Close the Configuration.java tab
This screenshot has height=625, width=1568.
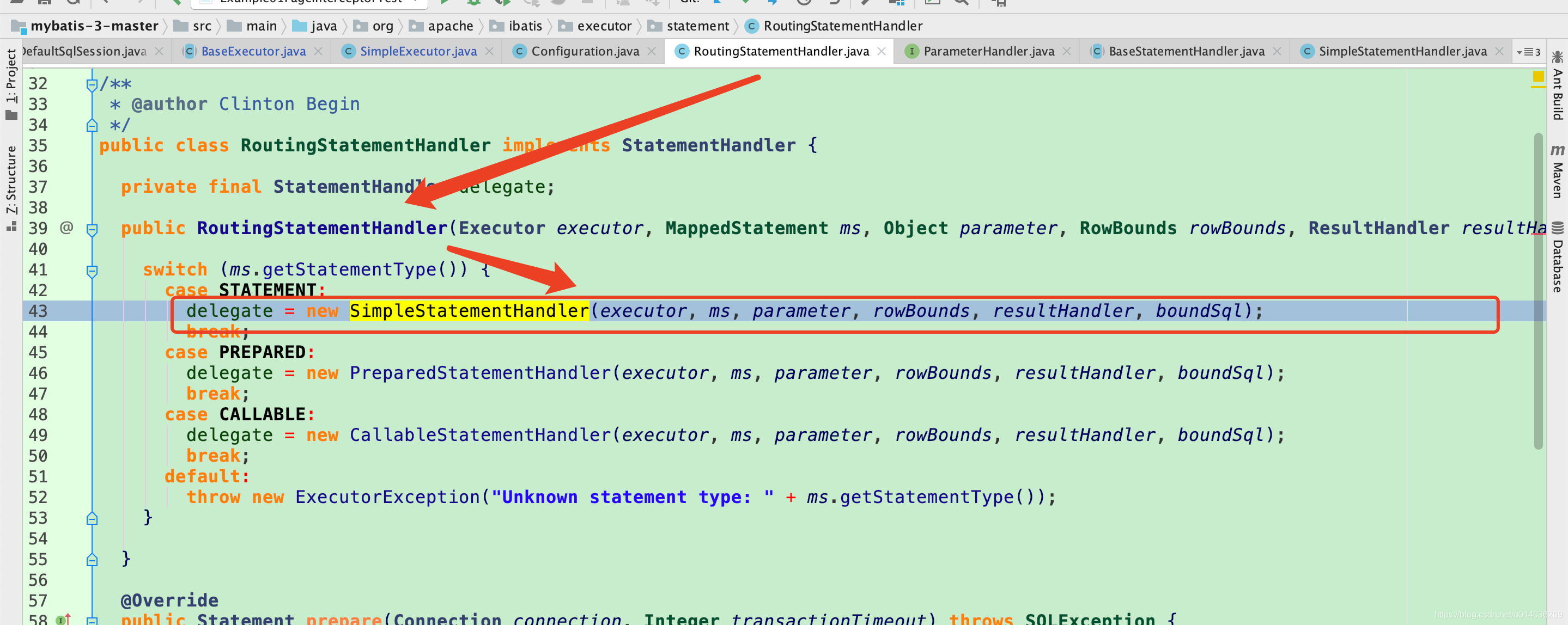[652, 52]
